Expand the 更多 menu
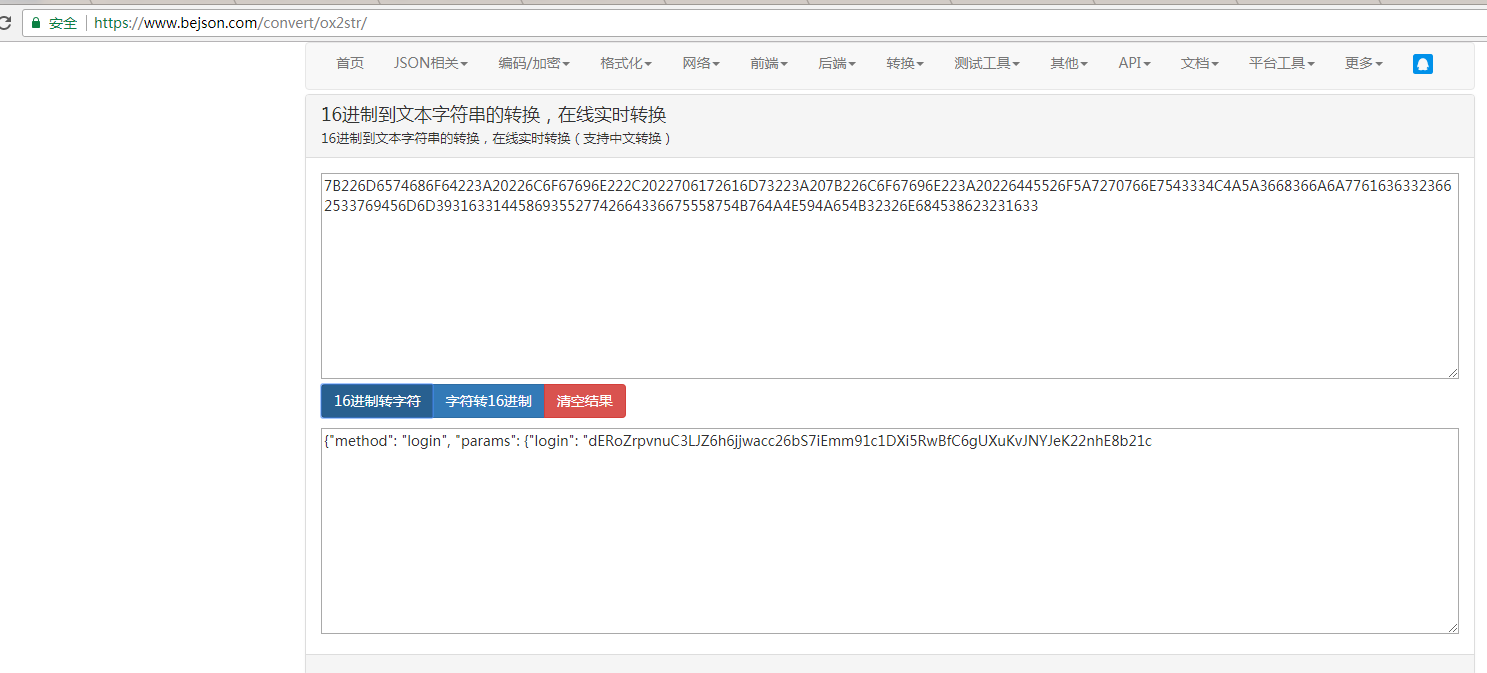 (x=1364, y=64)
